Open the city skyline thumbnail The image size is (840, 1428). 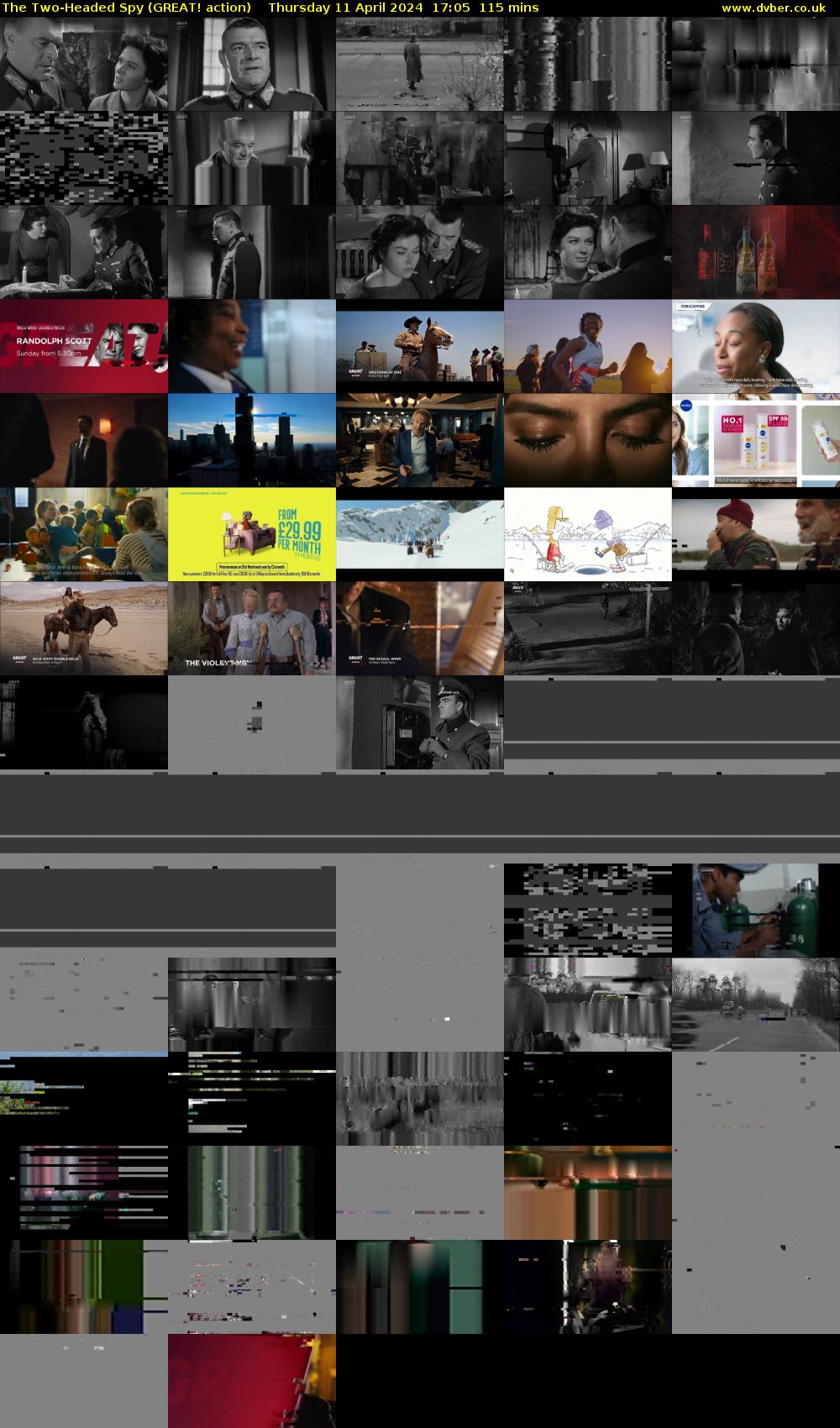click(252, 440)
